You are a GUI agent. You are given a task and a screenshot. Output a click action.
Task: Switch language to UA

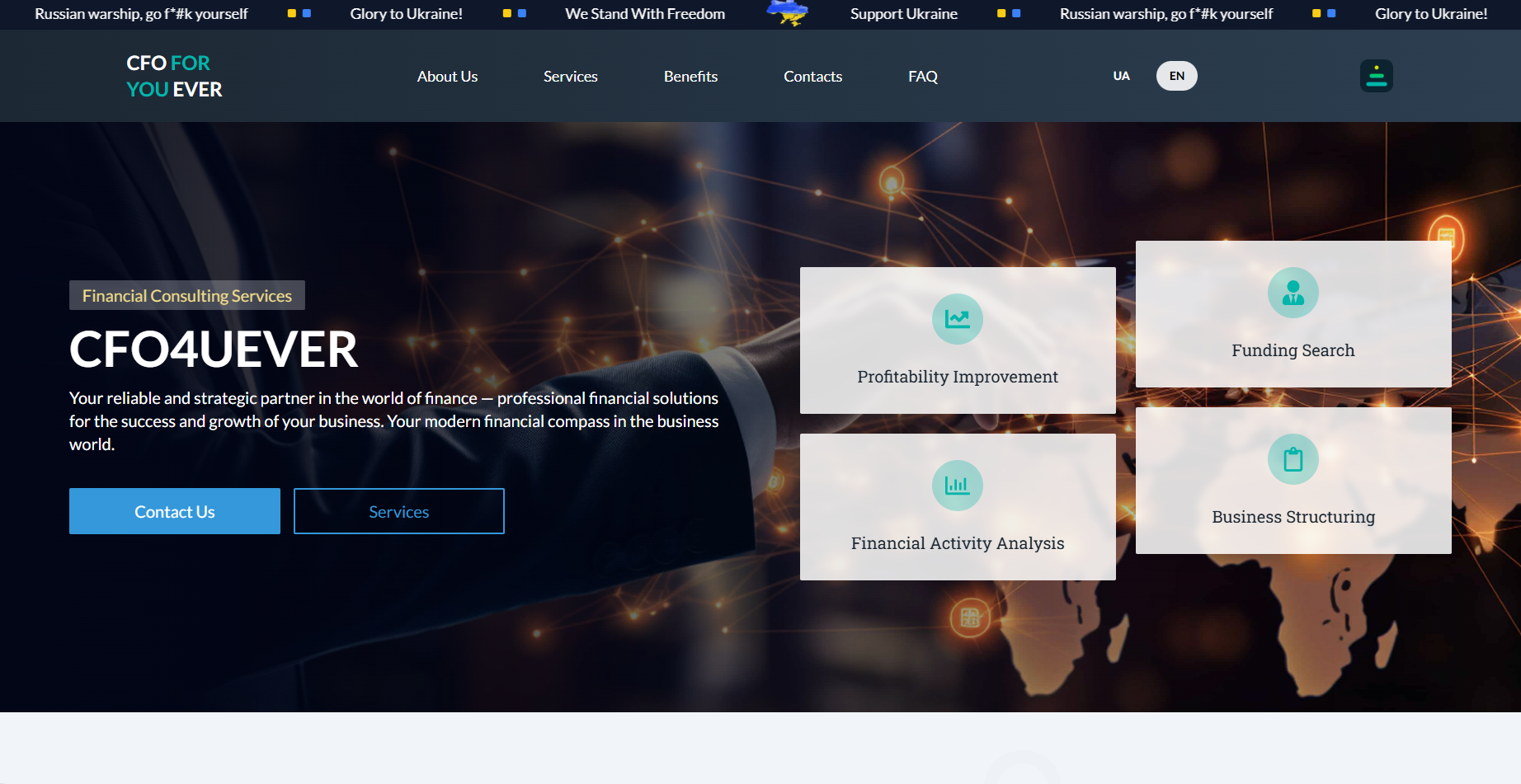(x=1121, y=76)
